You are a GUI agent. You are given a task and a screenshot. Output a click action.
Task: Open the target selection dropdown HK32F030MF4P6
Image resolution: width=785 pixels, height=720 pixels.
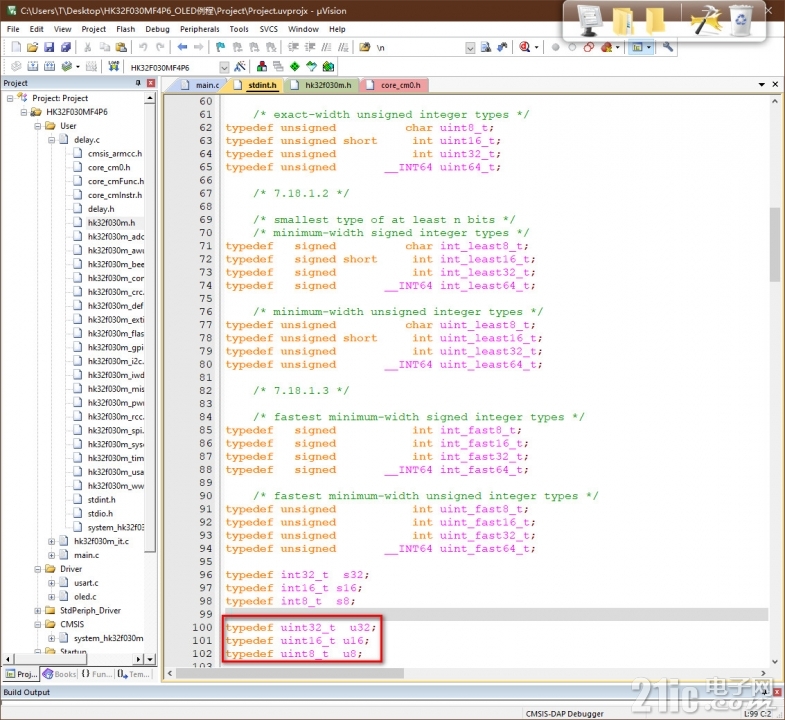[224, 67]
